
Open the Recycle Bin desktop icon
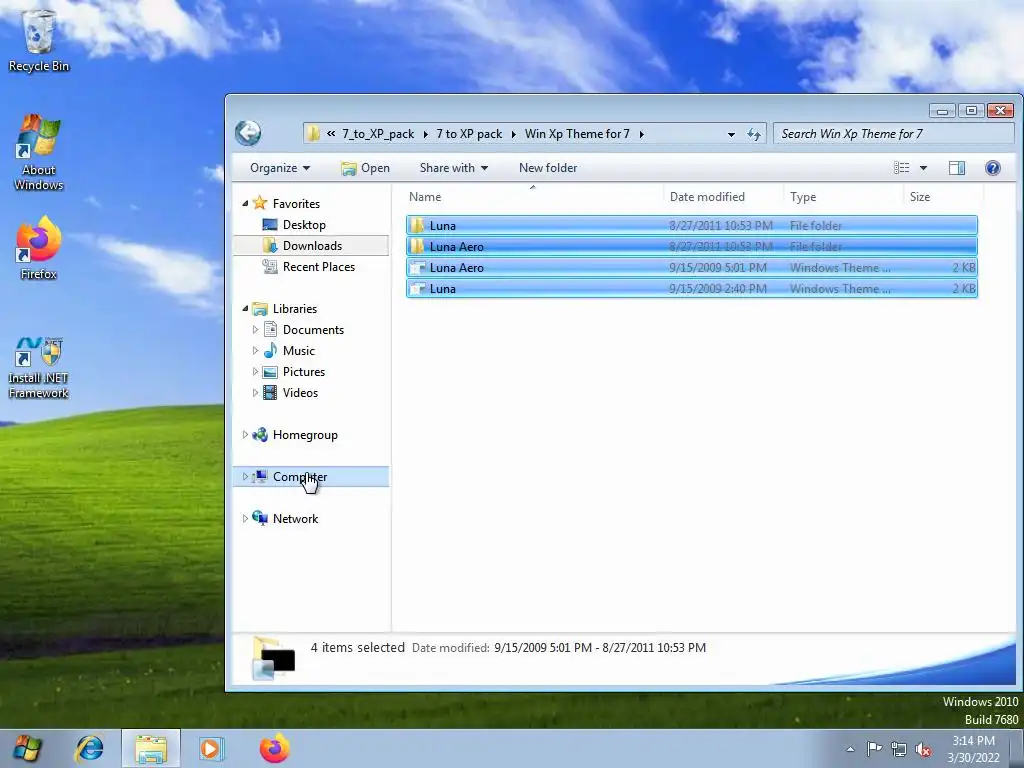[39, 39]
